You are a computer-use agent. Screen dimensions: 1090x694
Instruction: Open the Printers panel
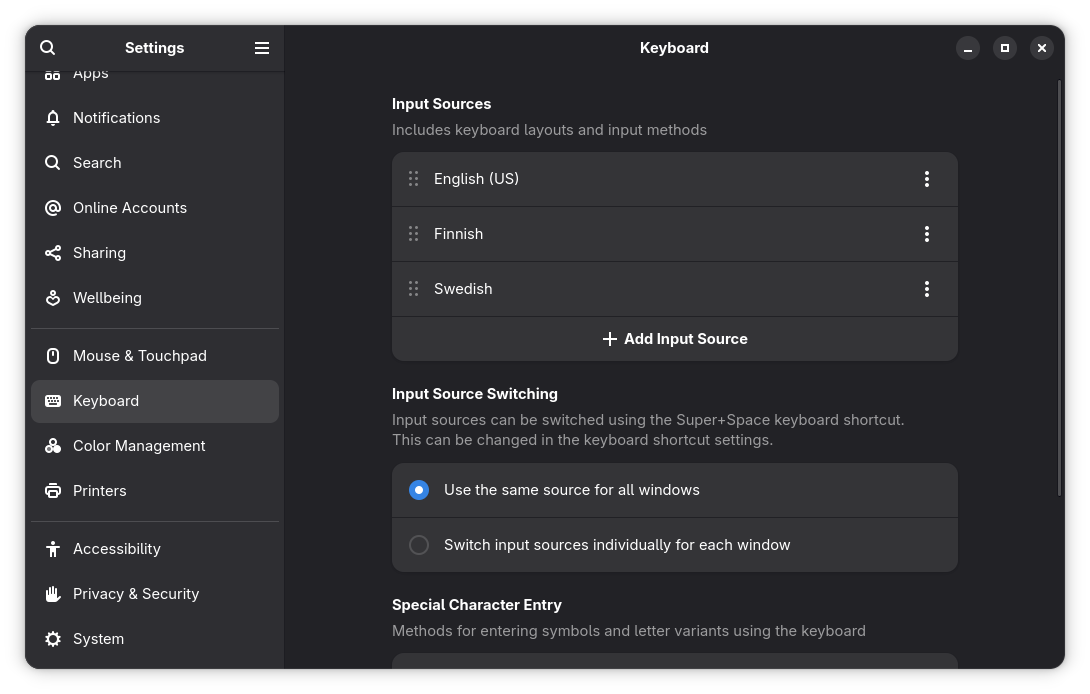click(155, 491)
